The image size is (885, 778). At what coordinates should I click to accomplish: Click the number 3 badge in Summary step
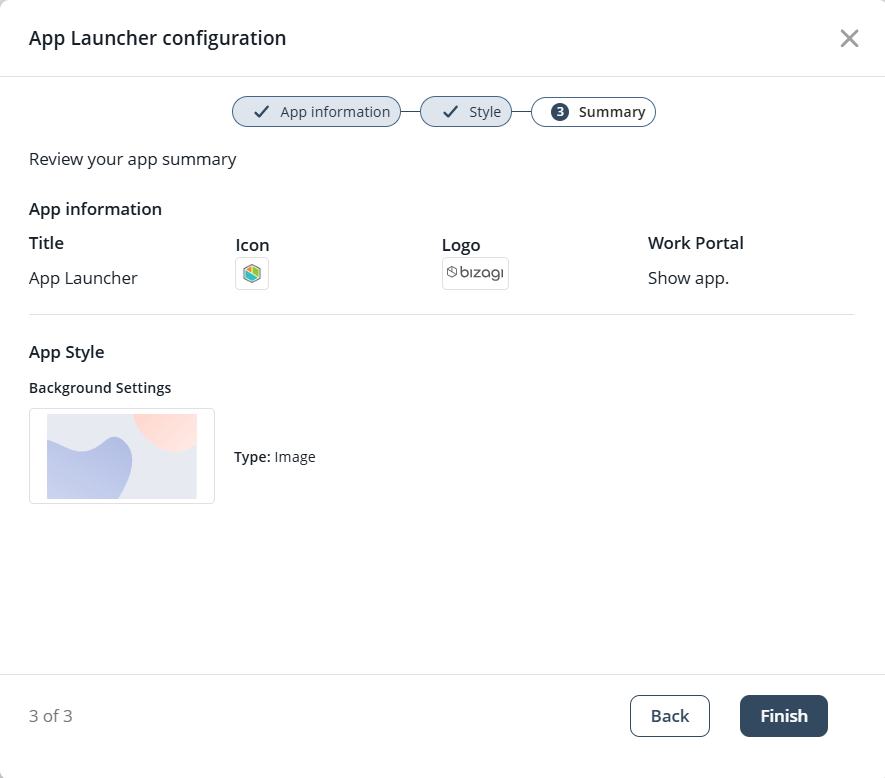(560, 112)
